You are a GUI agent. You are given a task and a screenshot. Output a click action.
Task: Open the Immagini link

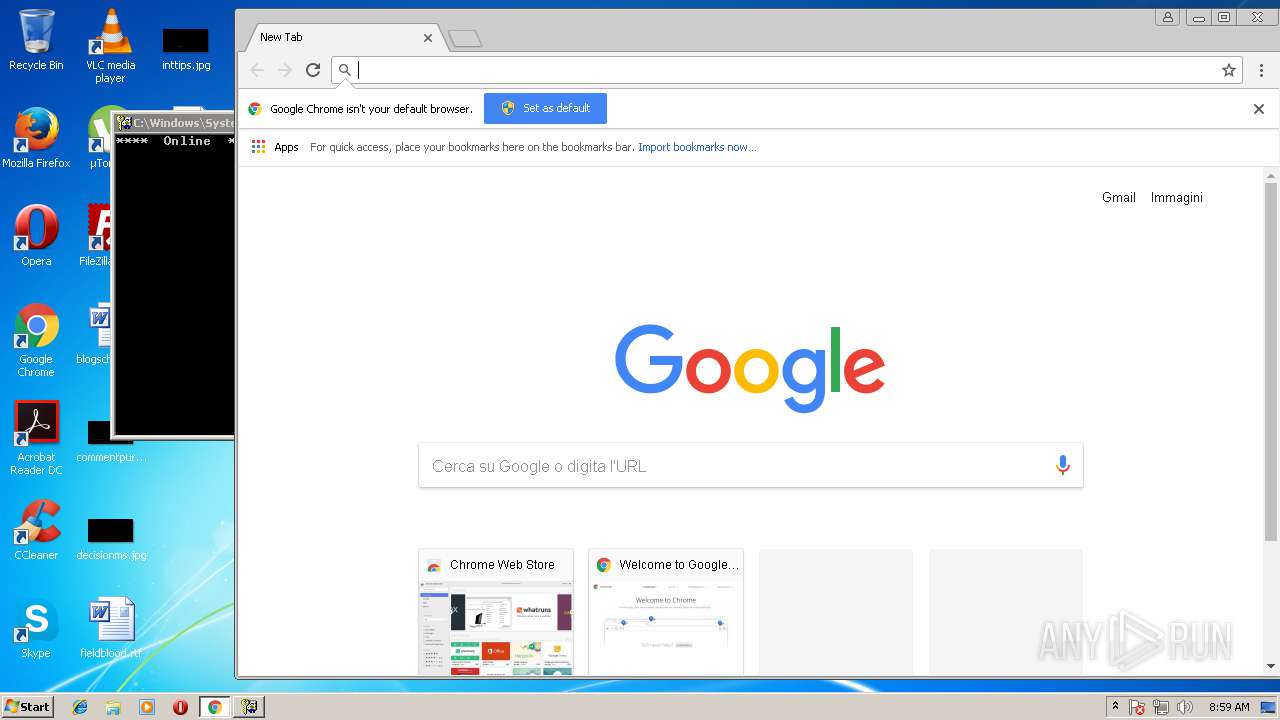1177,198
